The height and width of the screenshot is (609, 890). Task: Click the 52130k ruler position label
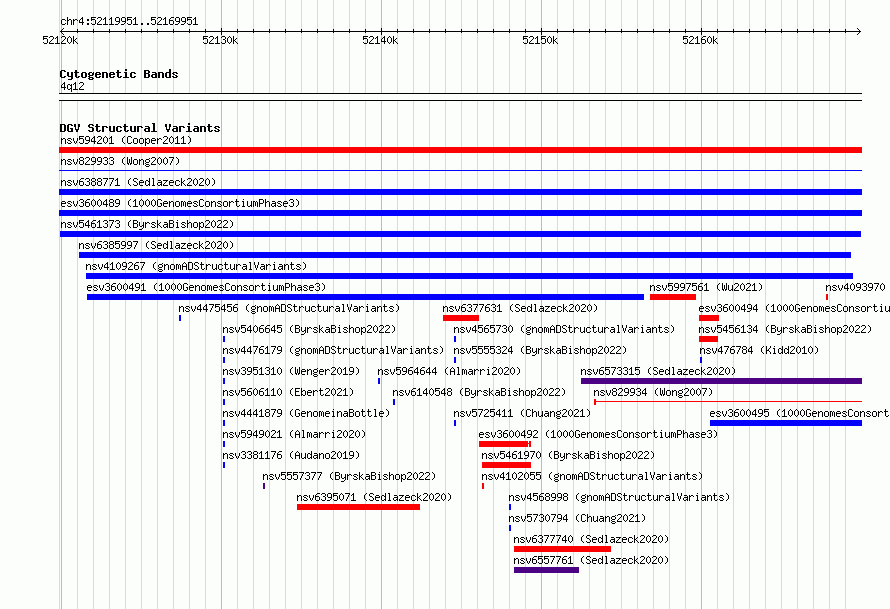coord(220,40)
